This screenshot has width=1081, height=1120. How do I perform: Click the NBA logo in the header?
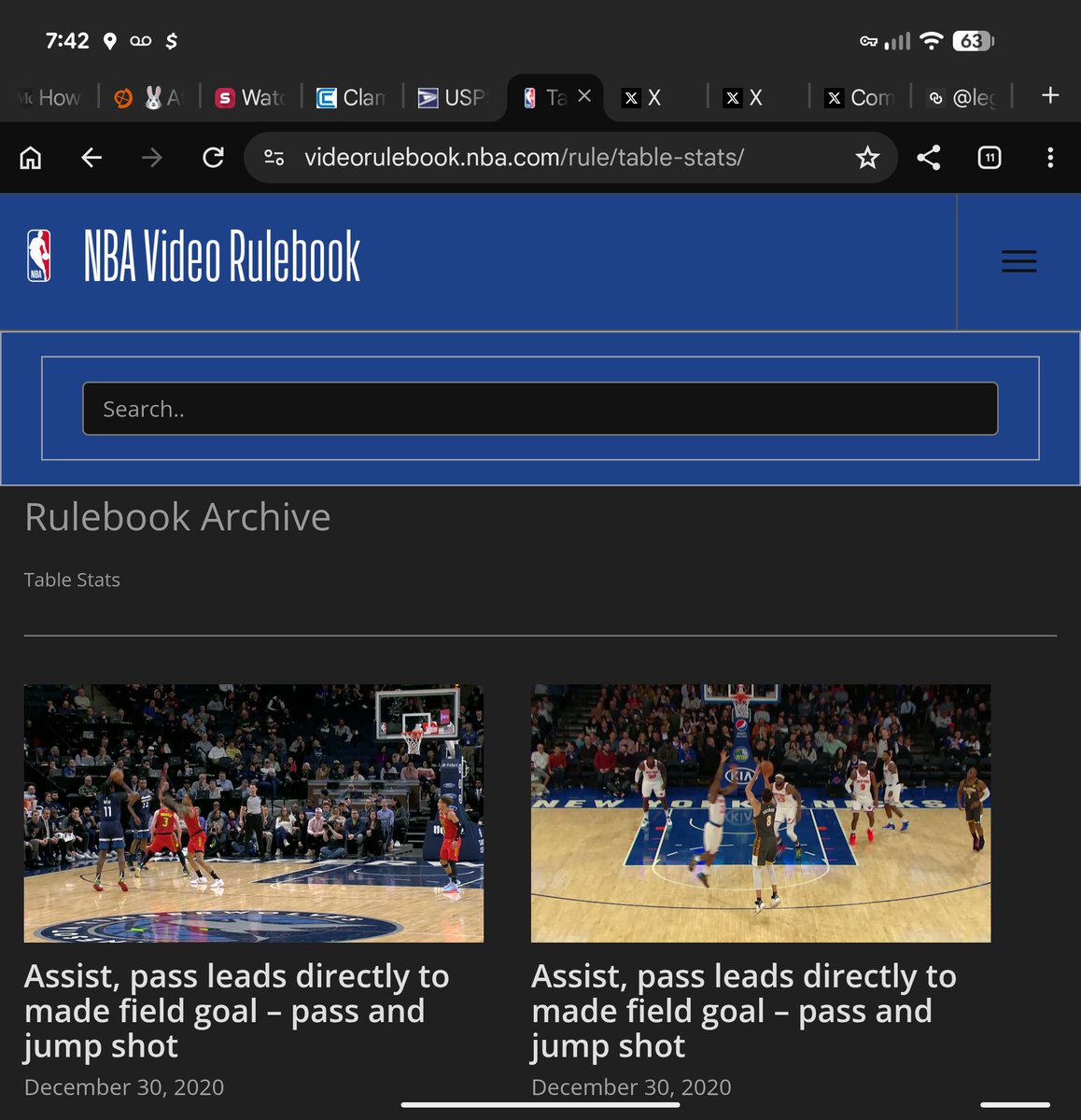click(x=38, y=256)
